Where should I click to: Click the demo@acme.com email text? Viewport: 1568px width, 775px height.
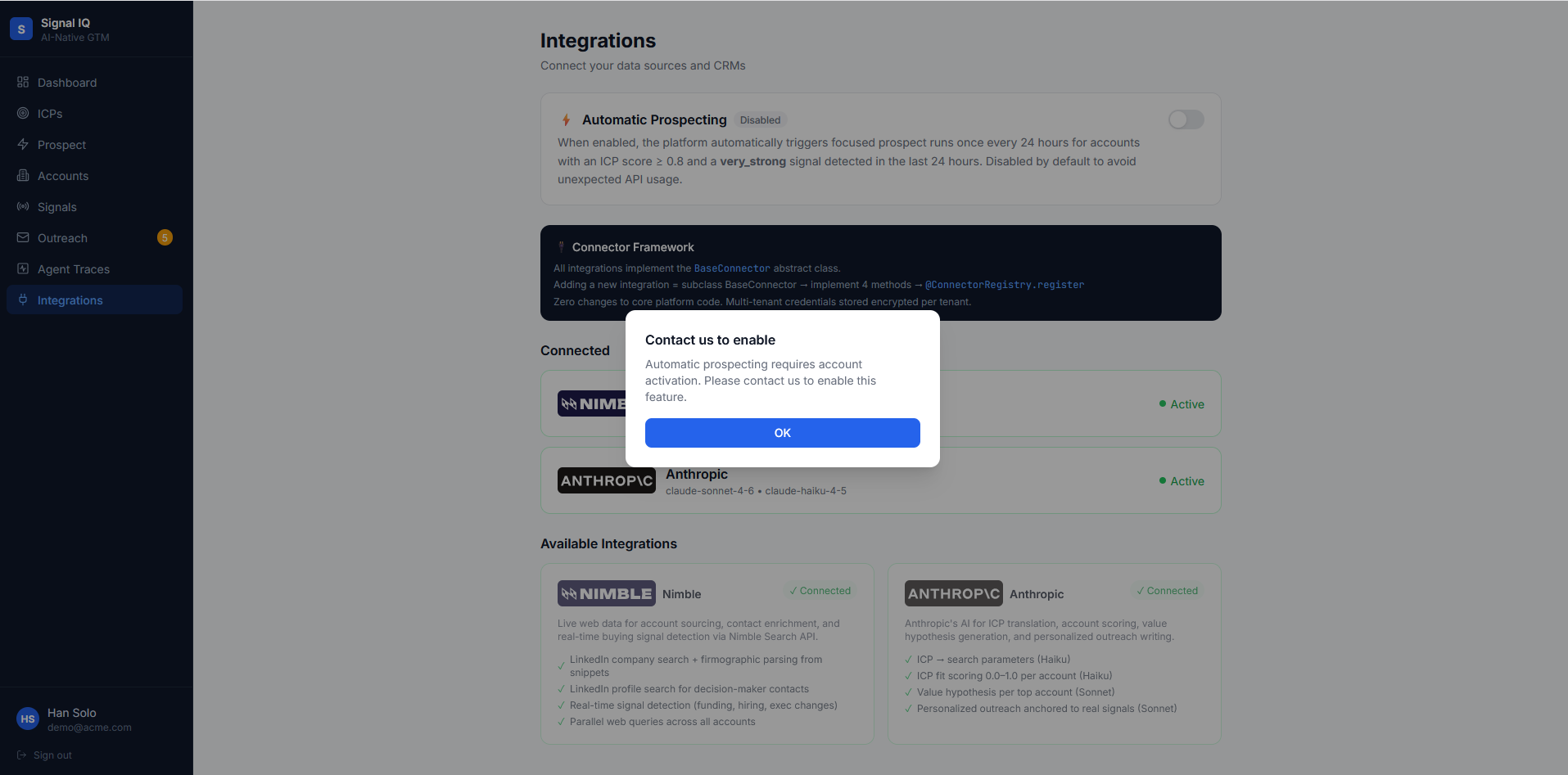click(x=89, y=728)
